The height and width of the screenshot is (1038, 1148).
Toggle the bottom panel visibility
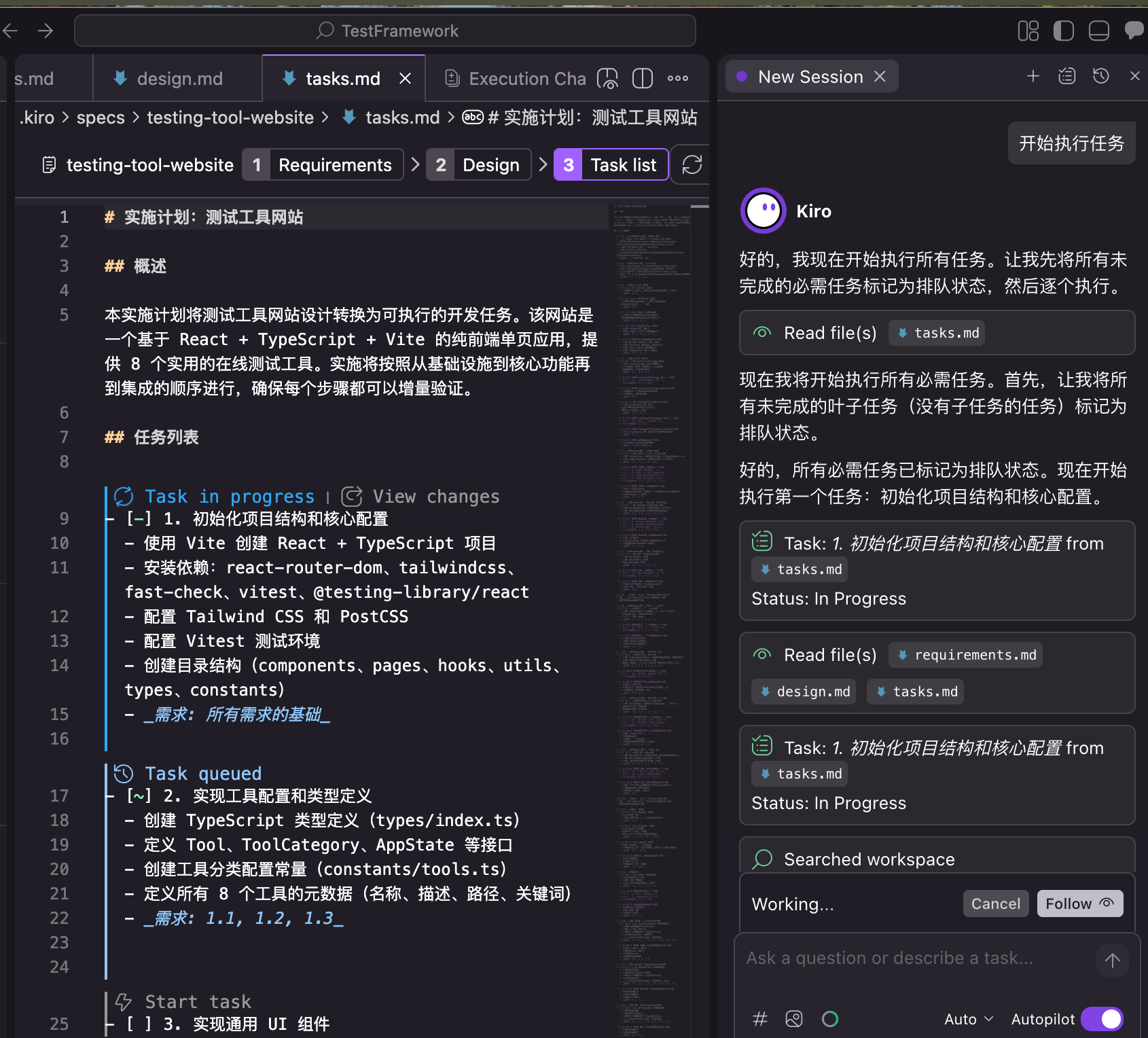coord(1098,31)
